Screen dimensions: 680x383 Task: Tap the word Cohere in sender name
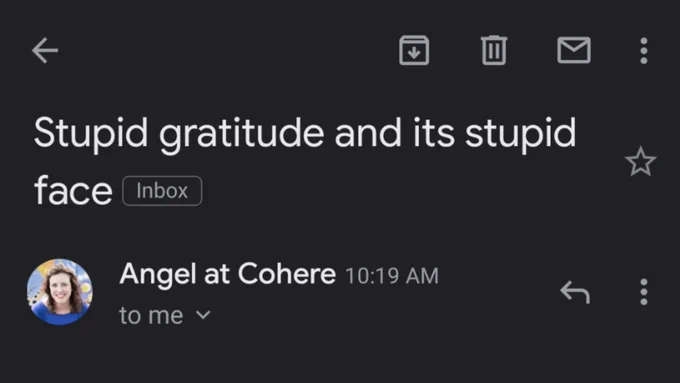click(287, 274)
